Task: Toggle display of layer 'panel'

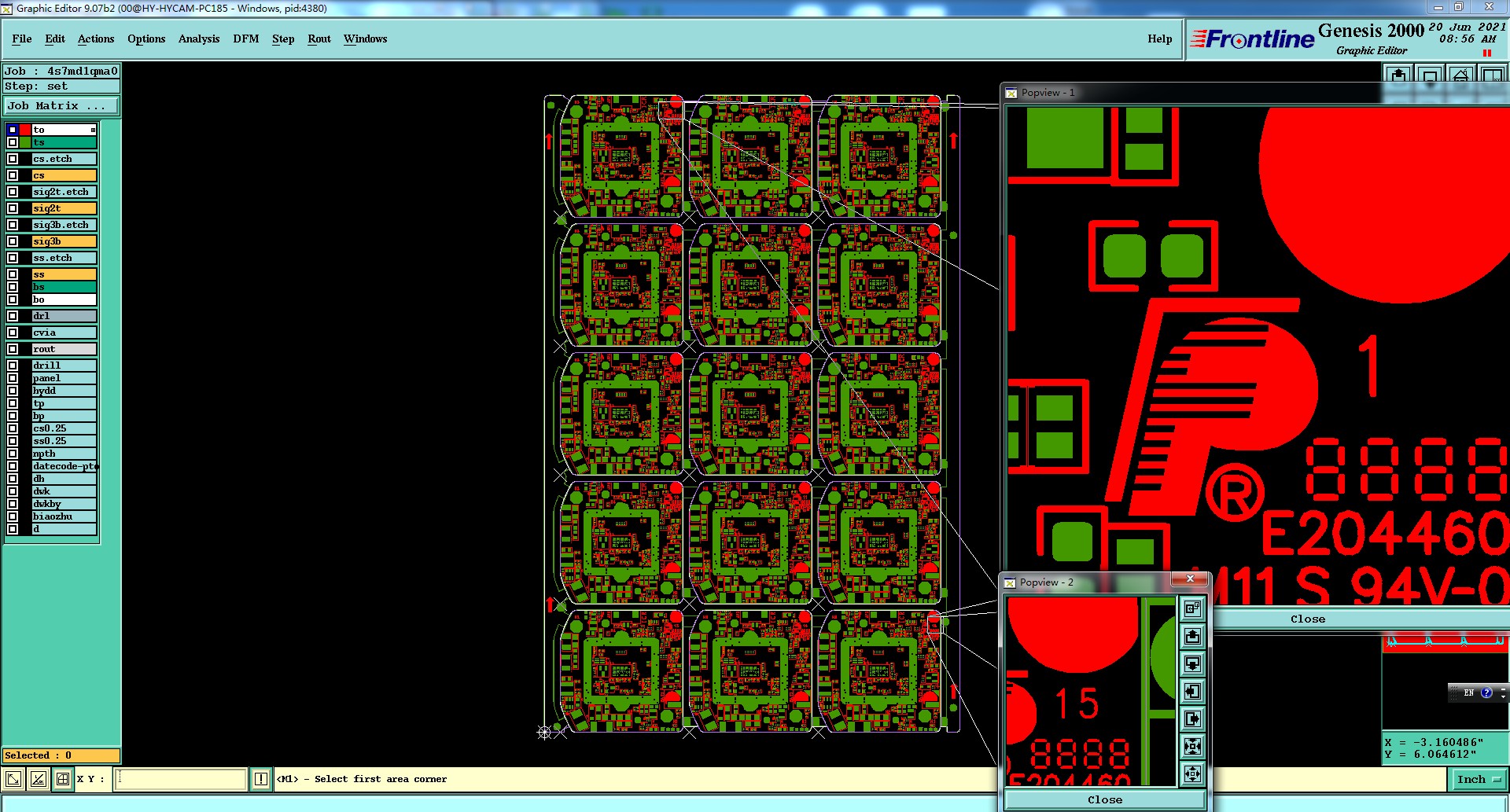Action: pos(13,378)
